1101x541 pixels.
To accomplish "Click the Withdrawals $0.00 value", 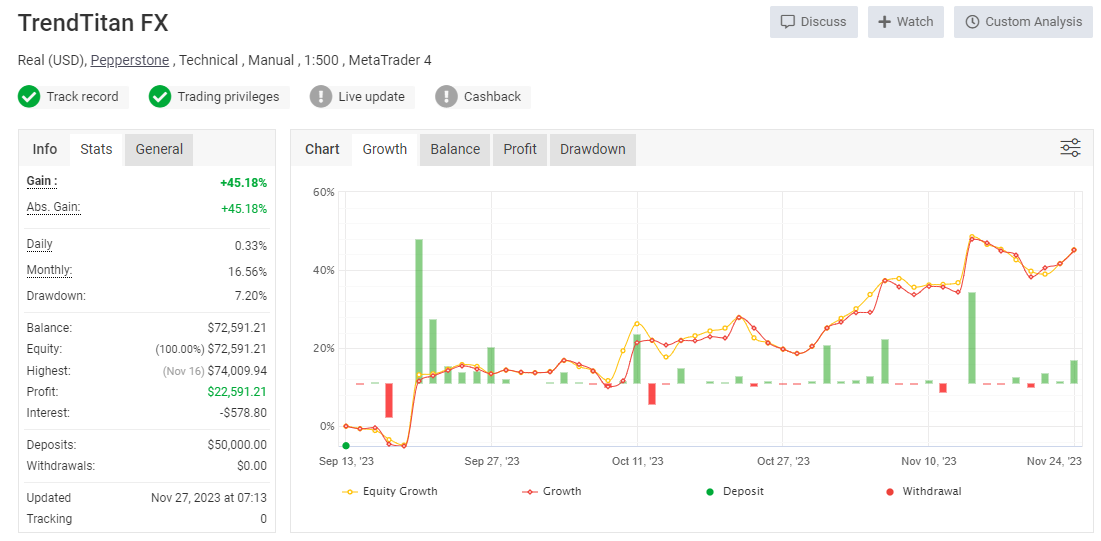I will click(x=252, y=466).
